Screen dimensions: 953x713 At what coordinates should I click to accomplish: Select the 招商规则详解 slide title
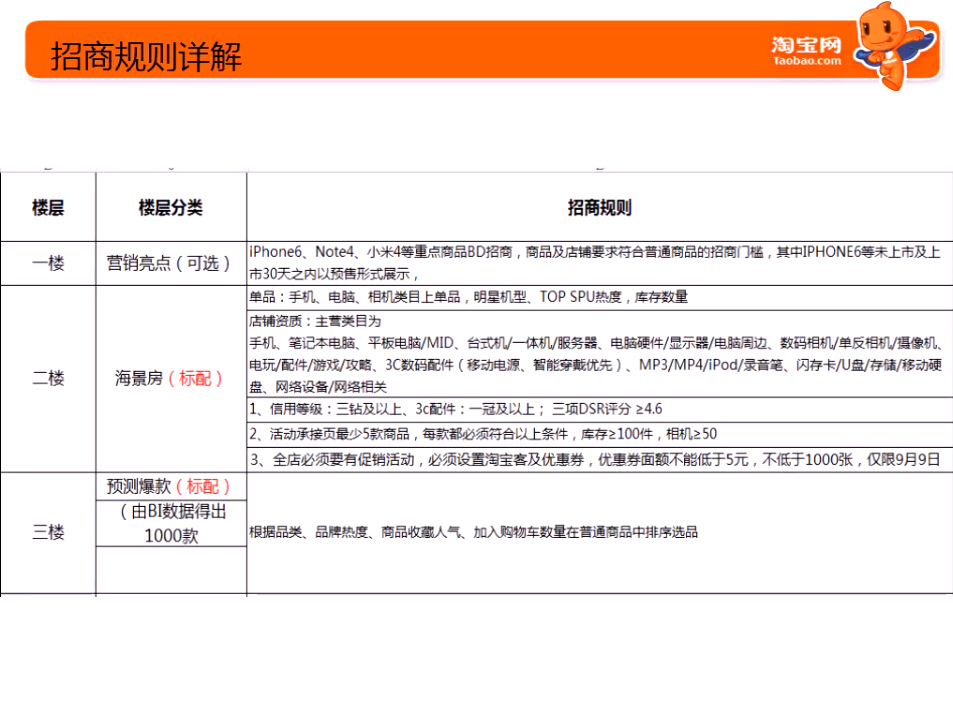point(146,55)
